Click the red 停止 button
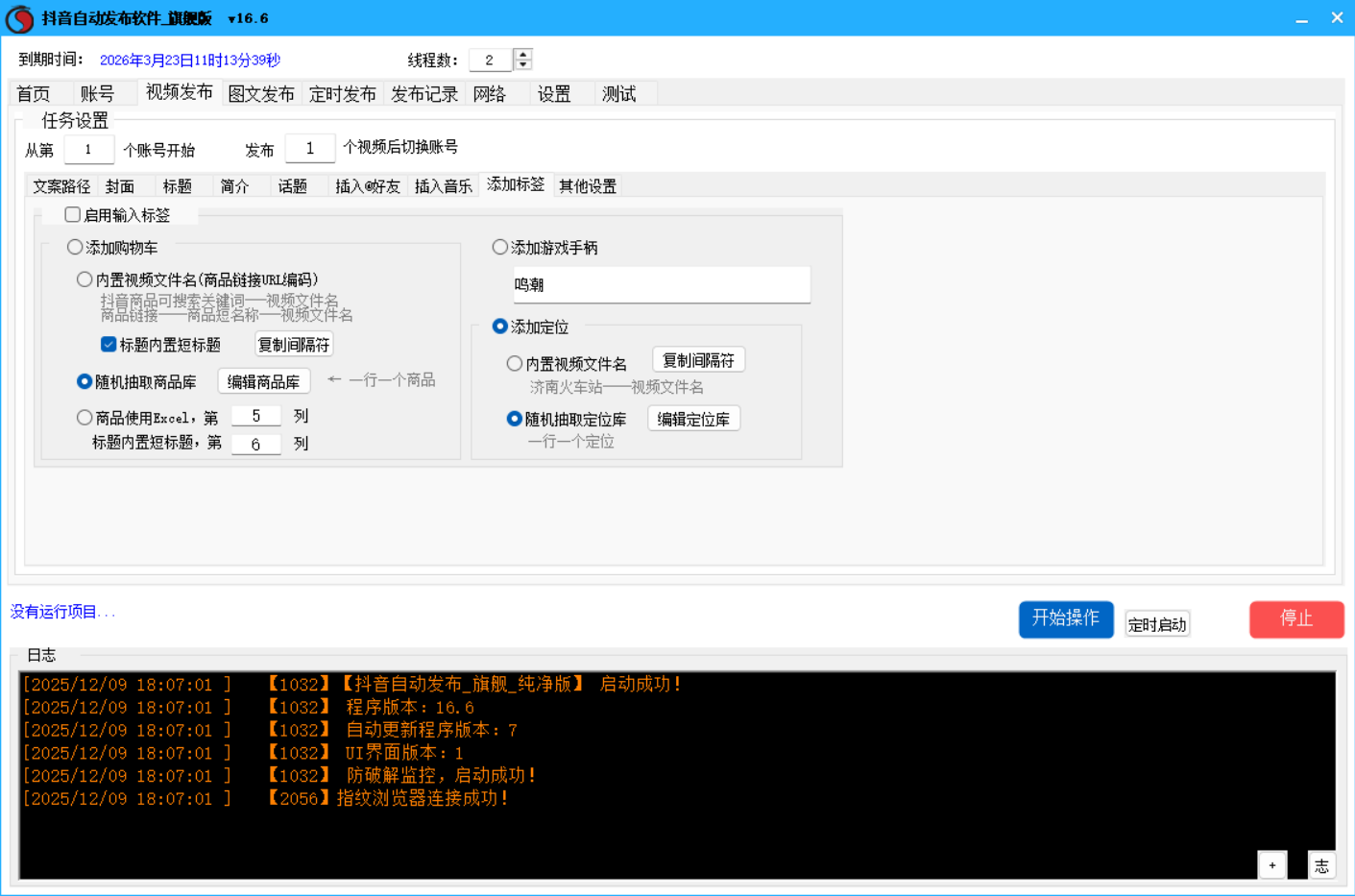Screen dimensions: 1355x896 click(1295, 618)
